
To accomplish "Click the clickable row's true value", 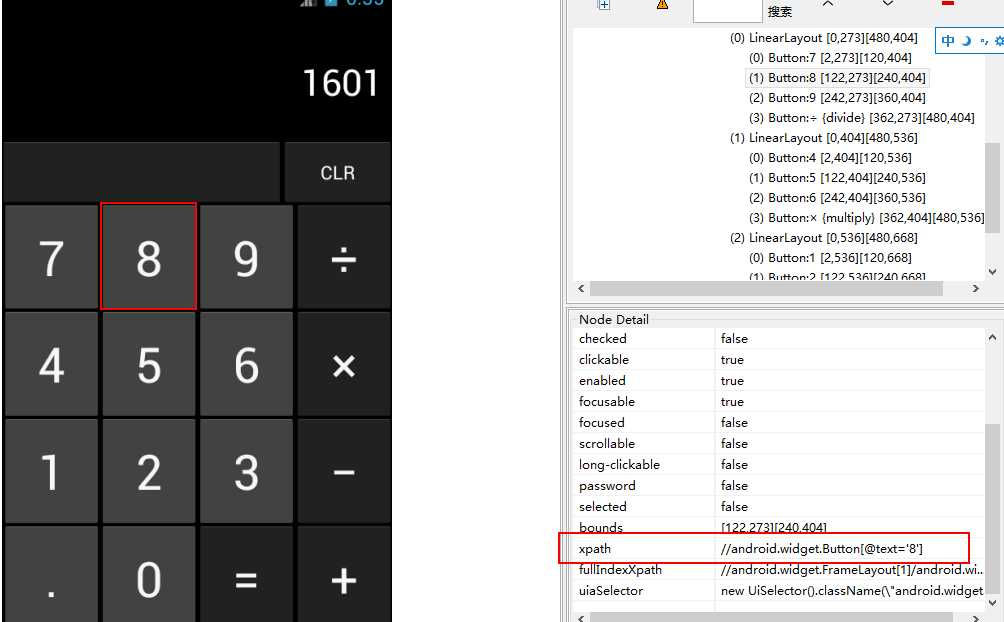I will pos(732,359).
